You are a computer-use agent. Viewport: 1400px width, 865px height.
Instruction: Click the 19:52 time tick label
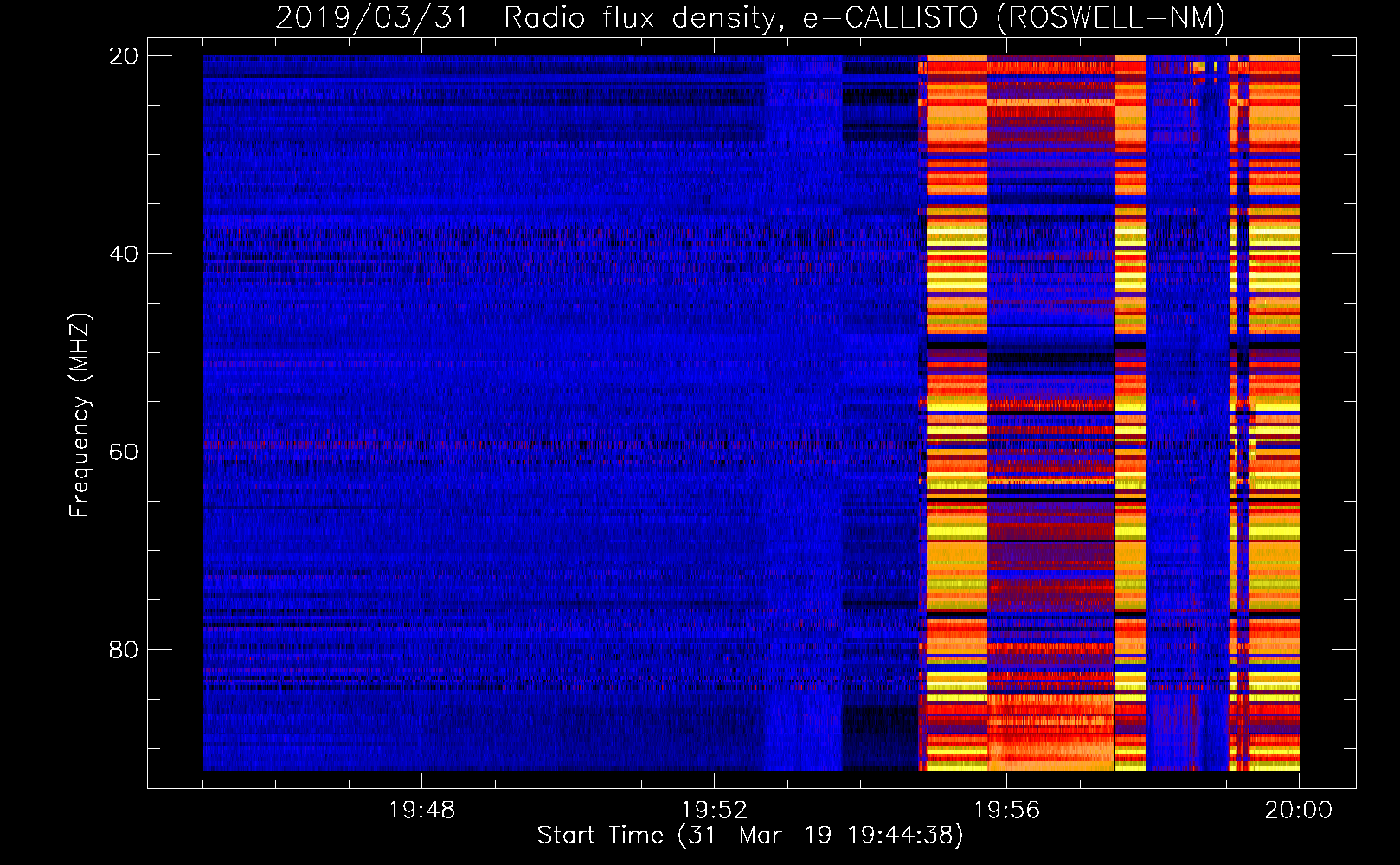coord(714,811)
